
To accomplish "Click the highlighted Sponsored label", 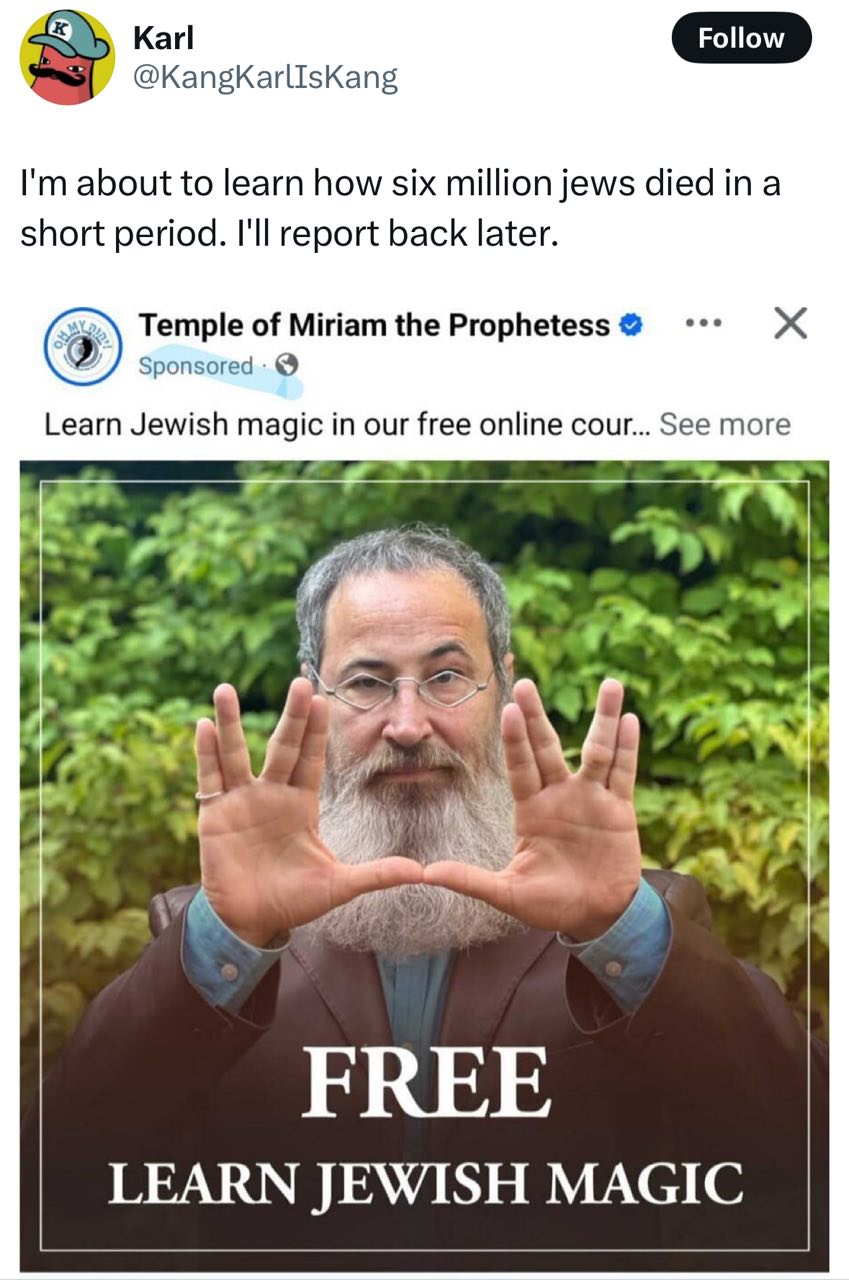I will tap(196, 366).
